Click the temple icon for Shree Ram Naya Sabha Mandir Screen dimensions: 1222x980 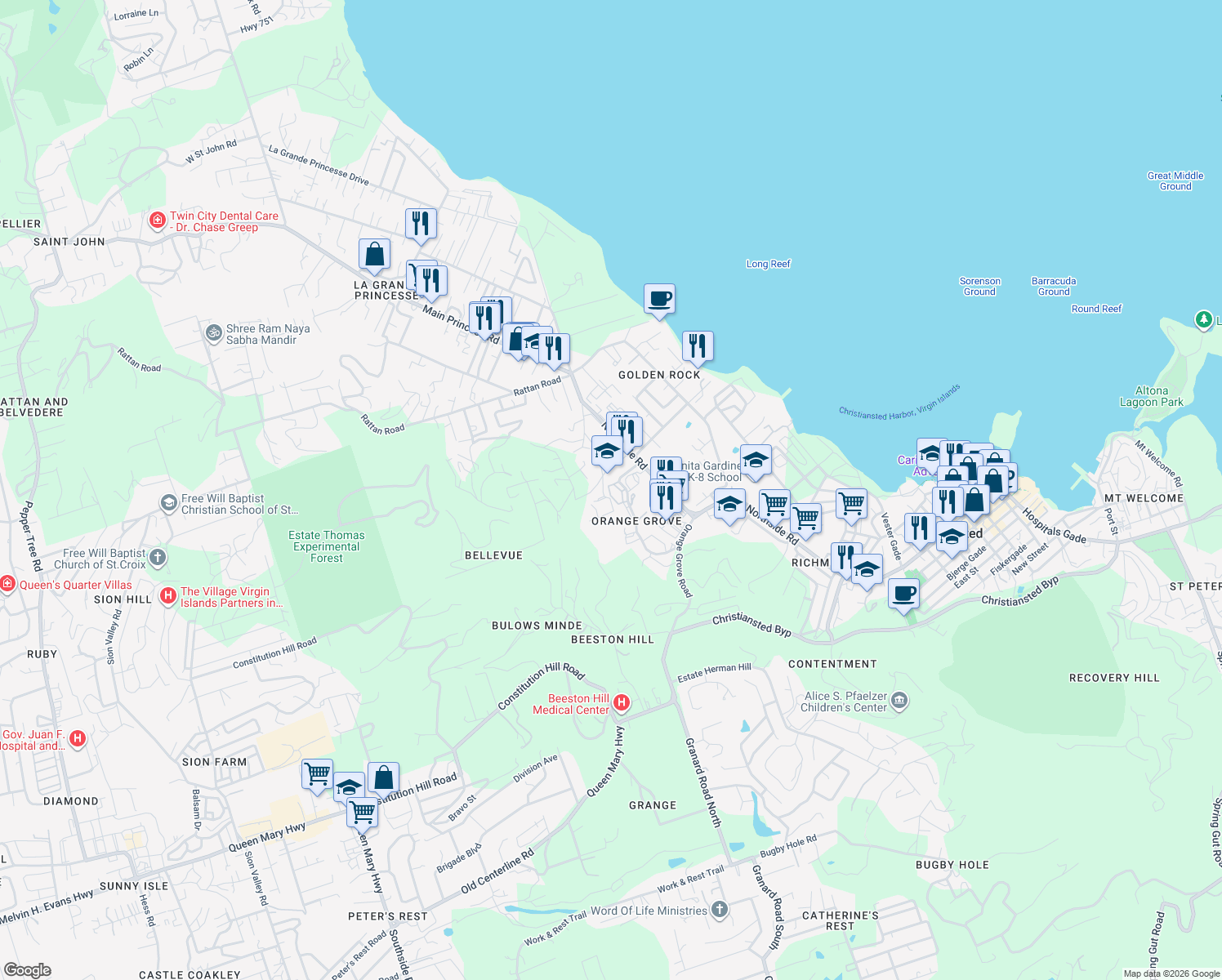tap(212, 332)
